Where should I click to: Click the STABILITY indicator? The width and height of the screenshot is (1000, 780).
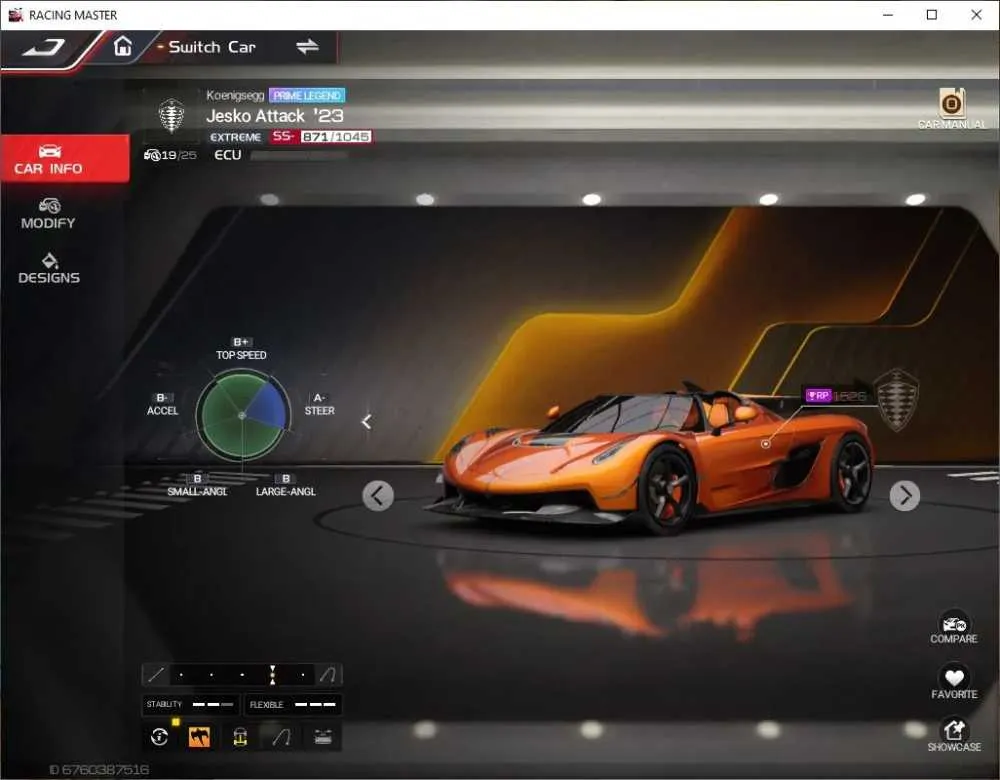191,705
